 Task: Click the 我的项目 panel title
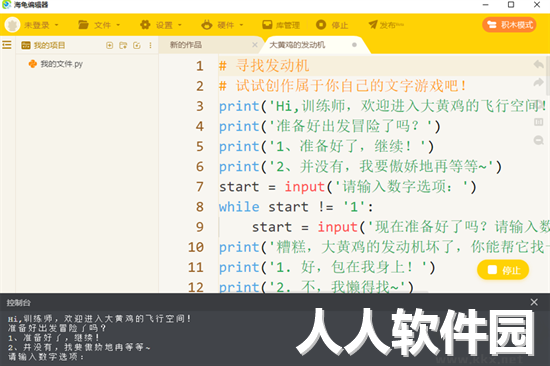point(49,45)
